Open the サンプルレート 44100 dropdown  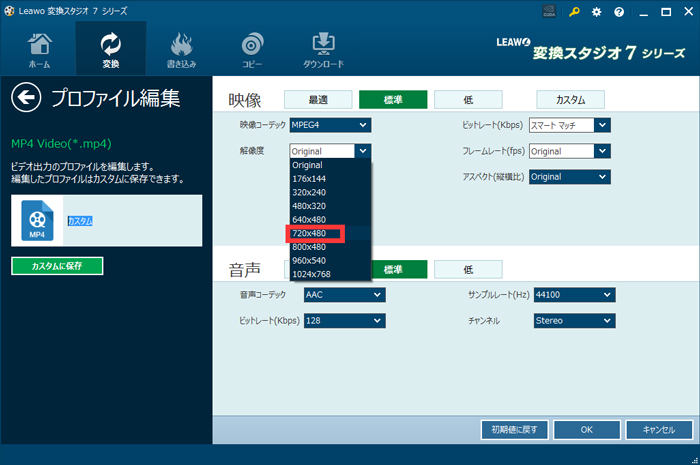[574, 295]
